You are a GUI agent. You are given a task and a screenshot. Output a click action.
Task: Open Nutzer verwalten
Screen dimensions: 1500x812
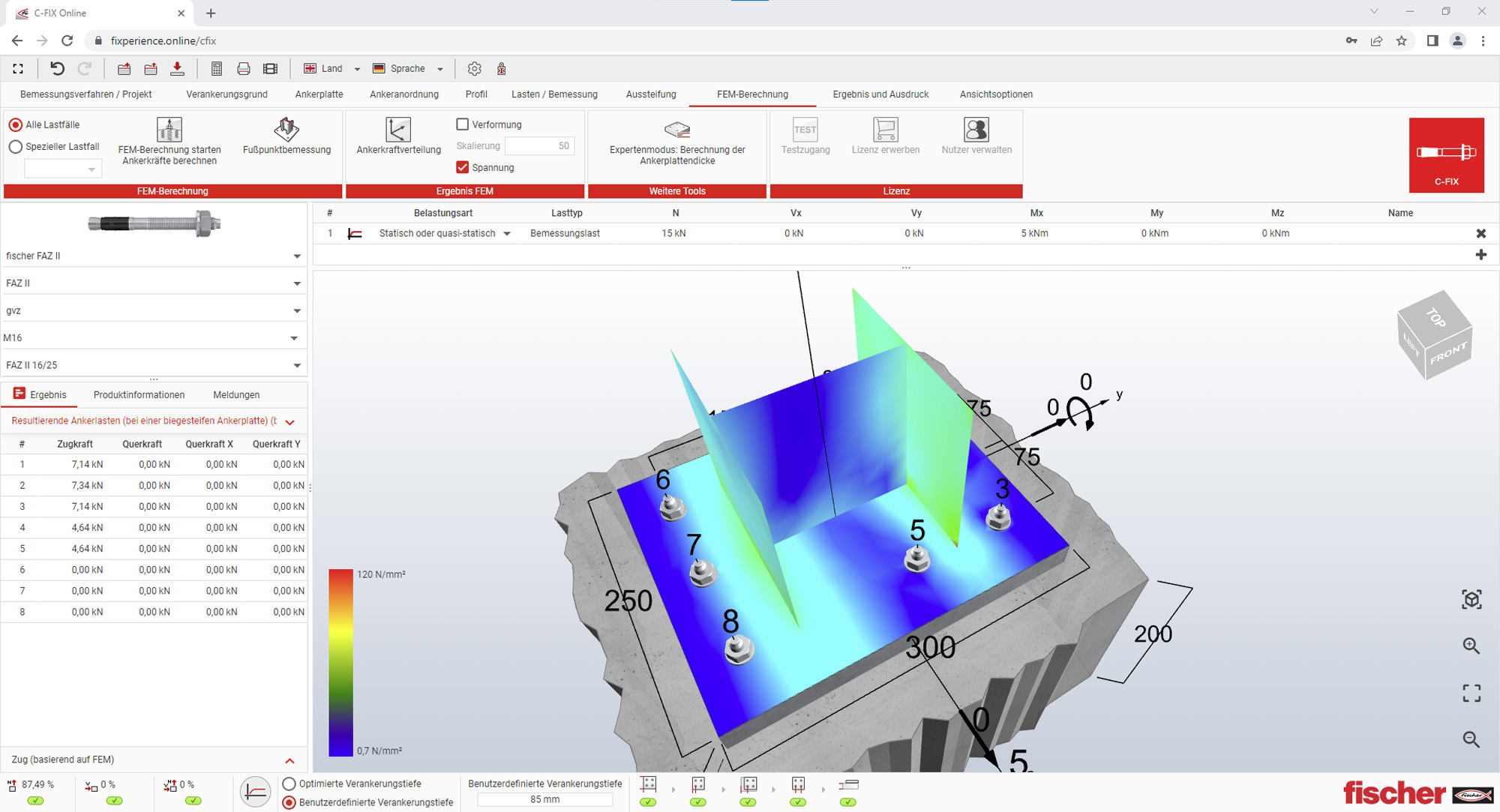[976, 130]
